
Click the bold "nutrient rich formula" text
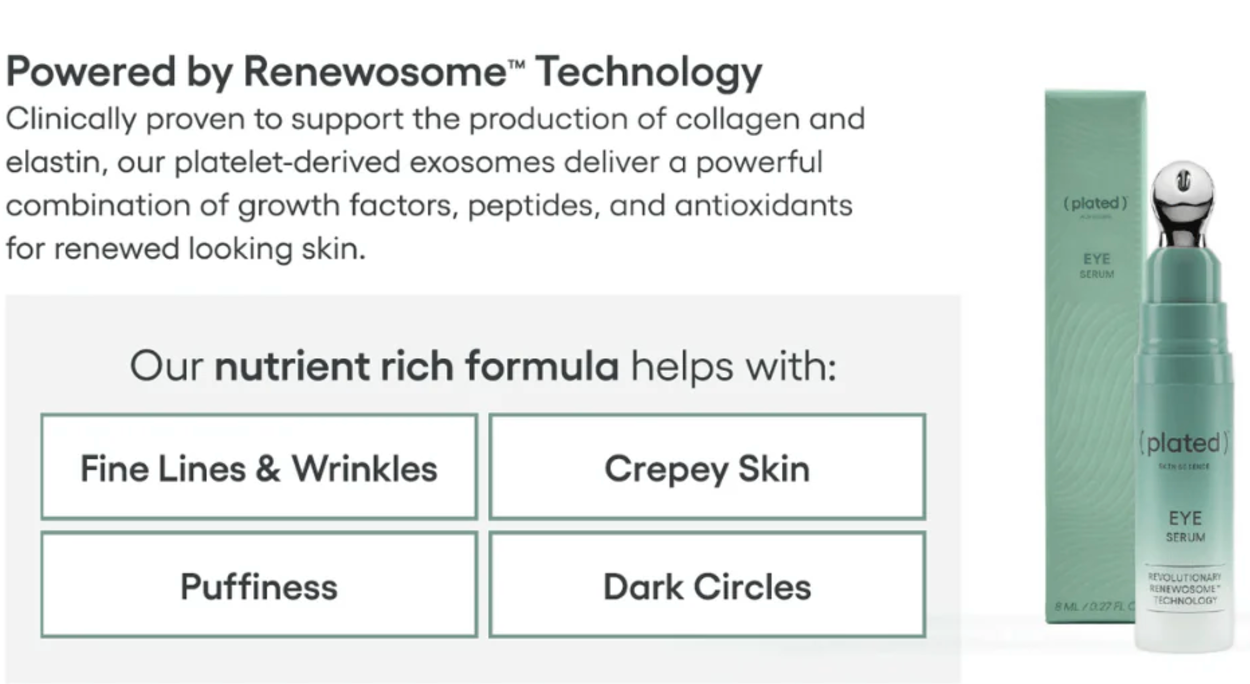[x=417, y=367]
